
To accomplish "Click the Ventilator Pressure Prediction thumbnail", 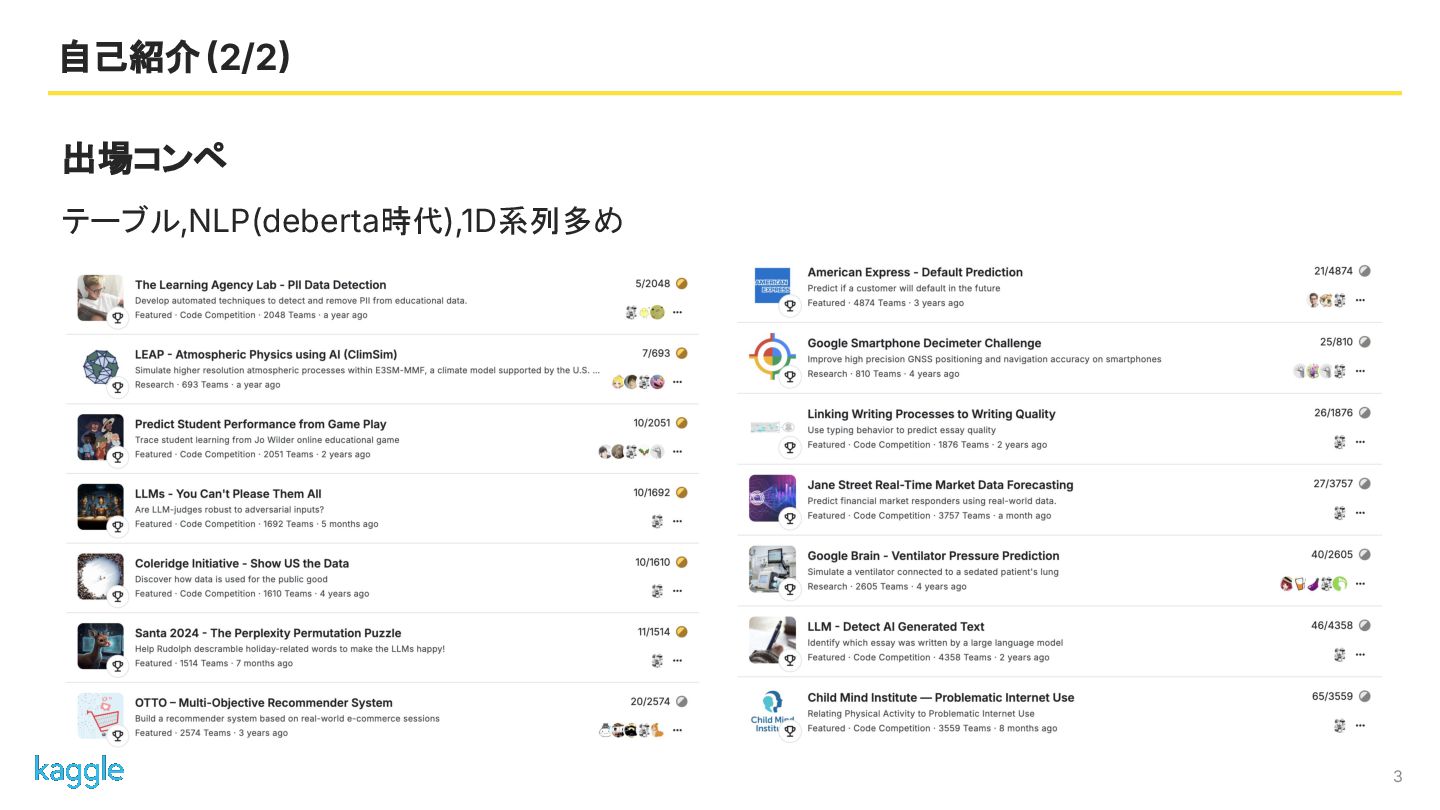I will (x=772, y=569).
